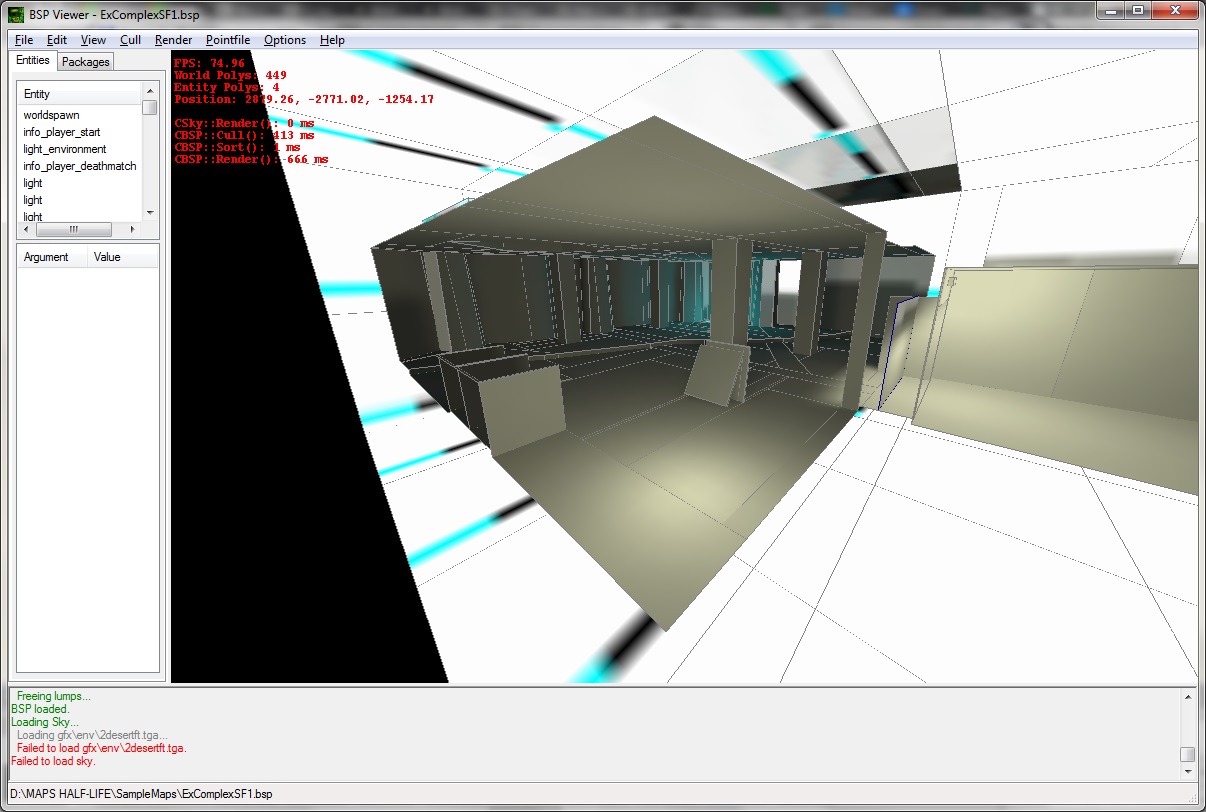
Task: Choose light_environment in the entity list
Action: tap(65, 149)
